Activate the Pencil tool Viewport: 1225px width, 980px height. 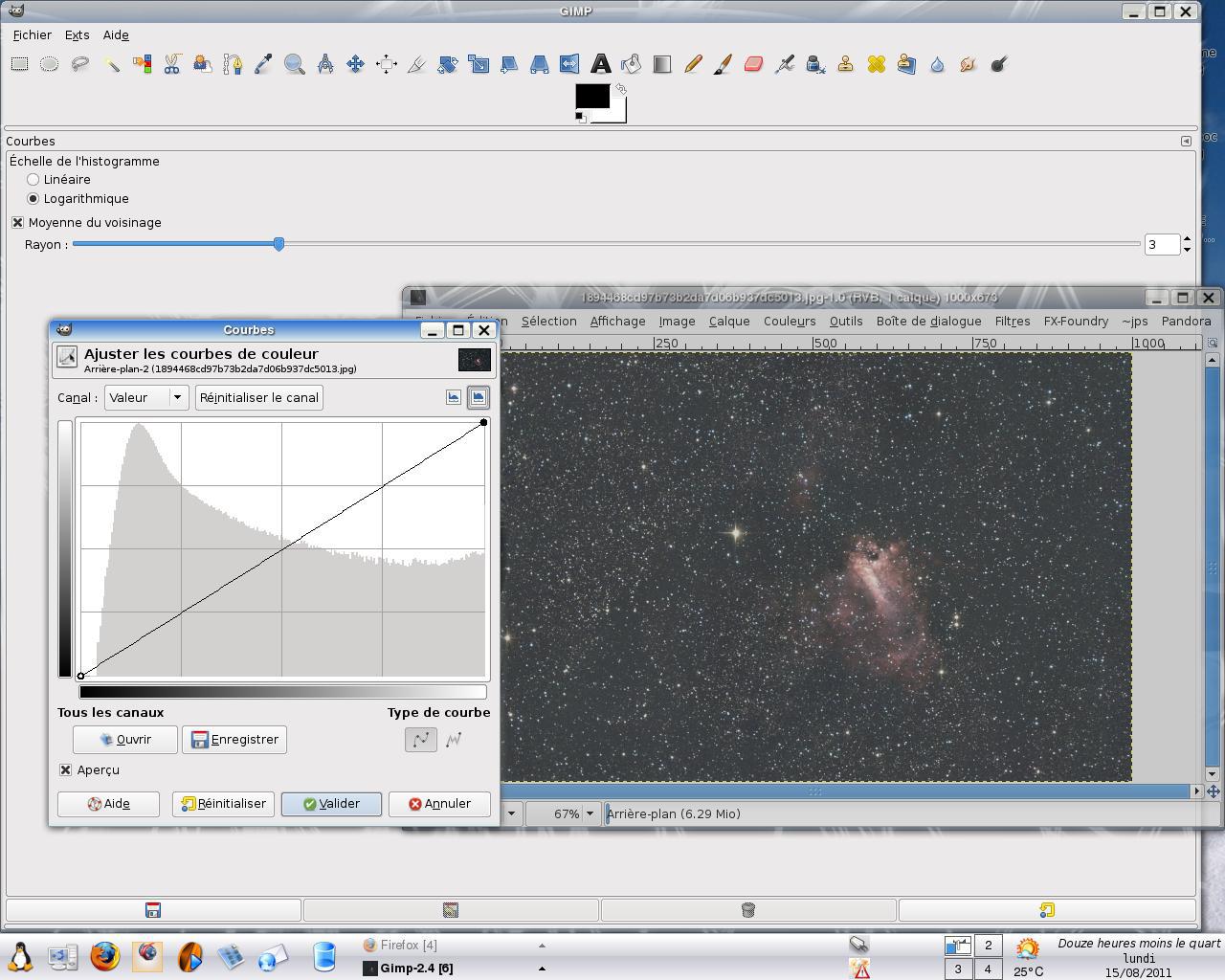click(693, 64)
